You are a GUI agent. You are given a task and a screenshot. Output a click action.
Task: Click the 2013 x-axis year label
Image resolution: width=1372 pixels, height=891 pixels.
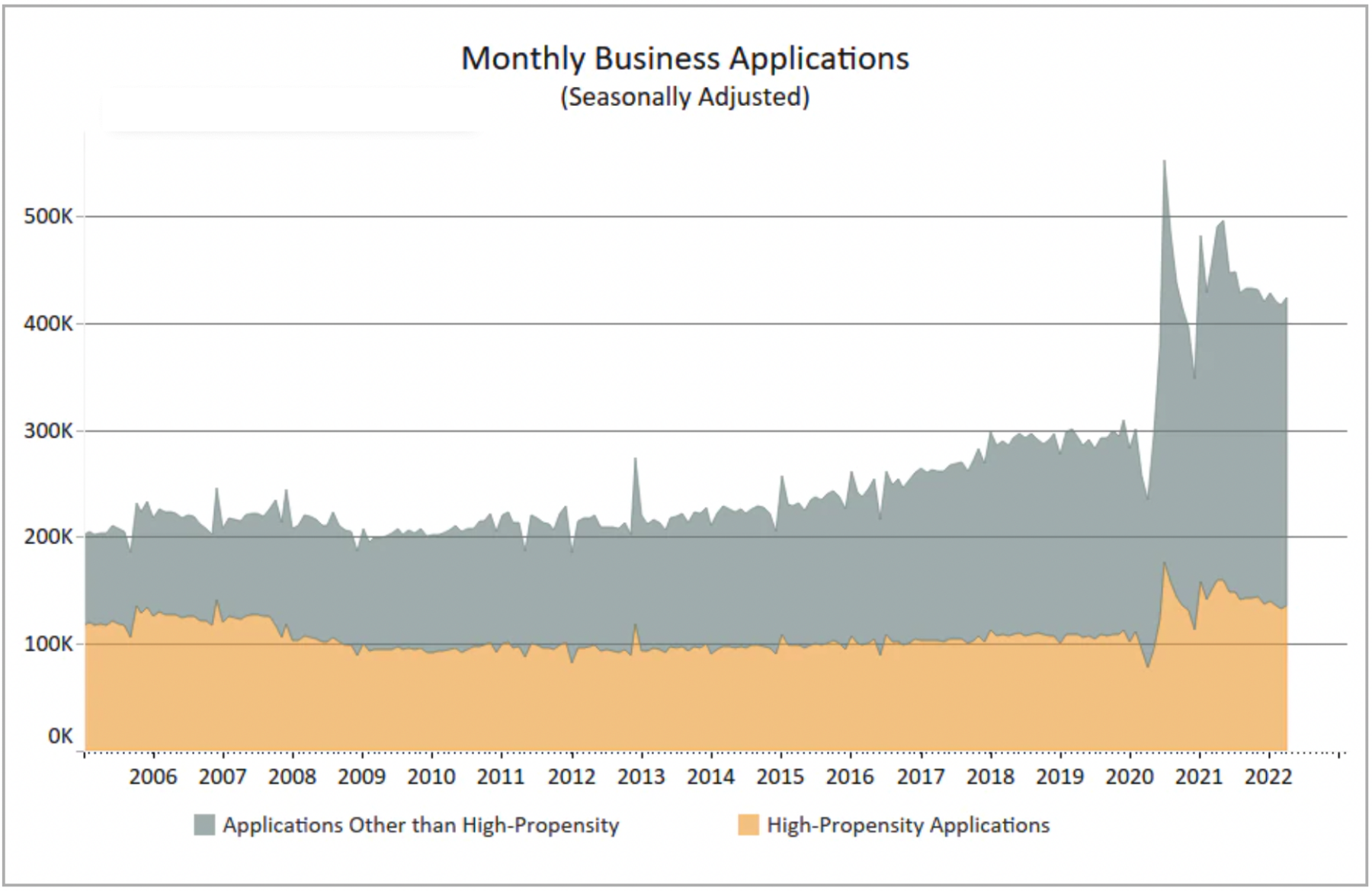641,777
